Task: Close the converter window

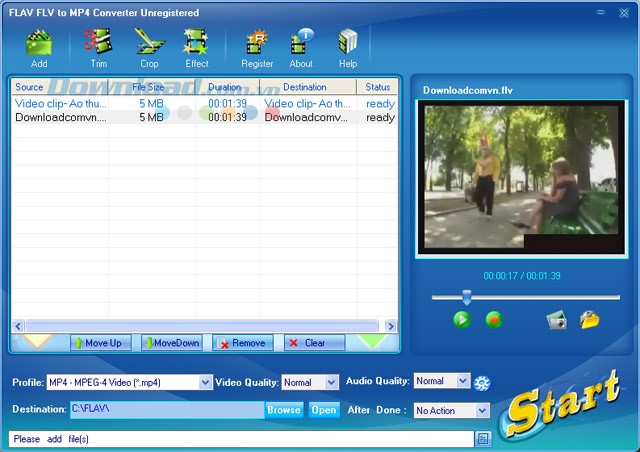Action: (x=624, y=13)
